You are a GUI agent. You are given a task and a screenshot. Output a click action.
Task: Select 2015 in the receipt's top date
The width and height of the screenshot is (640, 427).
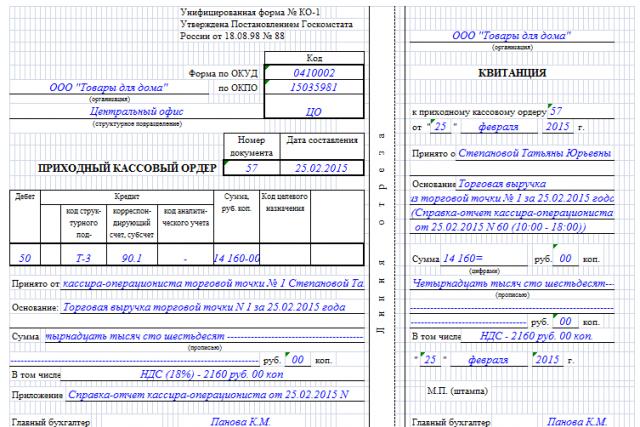click(x=558, y=127)
